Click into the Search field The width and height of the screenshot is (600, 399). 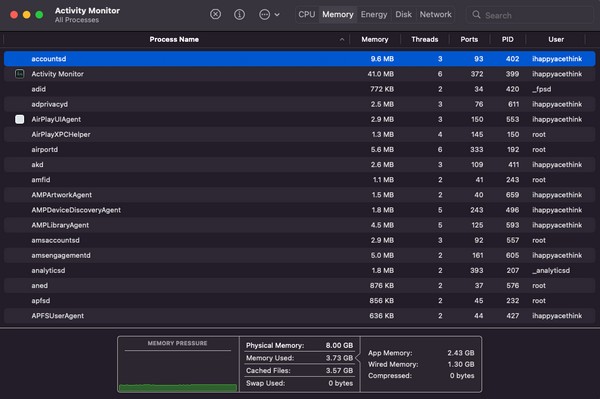point(530,15)
